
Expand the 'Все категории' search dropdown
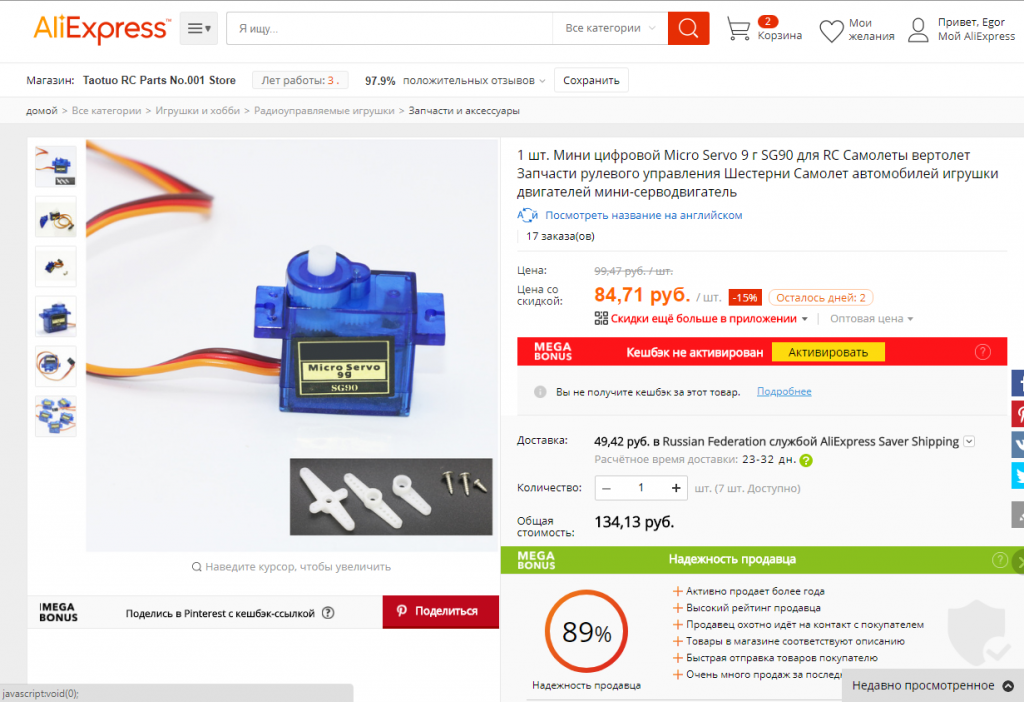(x=609, y=28)
